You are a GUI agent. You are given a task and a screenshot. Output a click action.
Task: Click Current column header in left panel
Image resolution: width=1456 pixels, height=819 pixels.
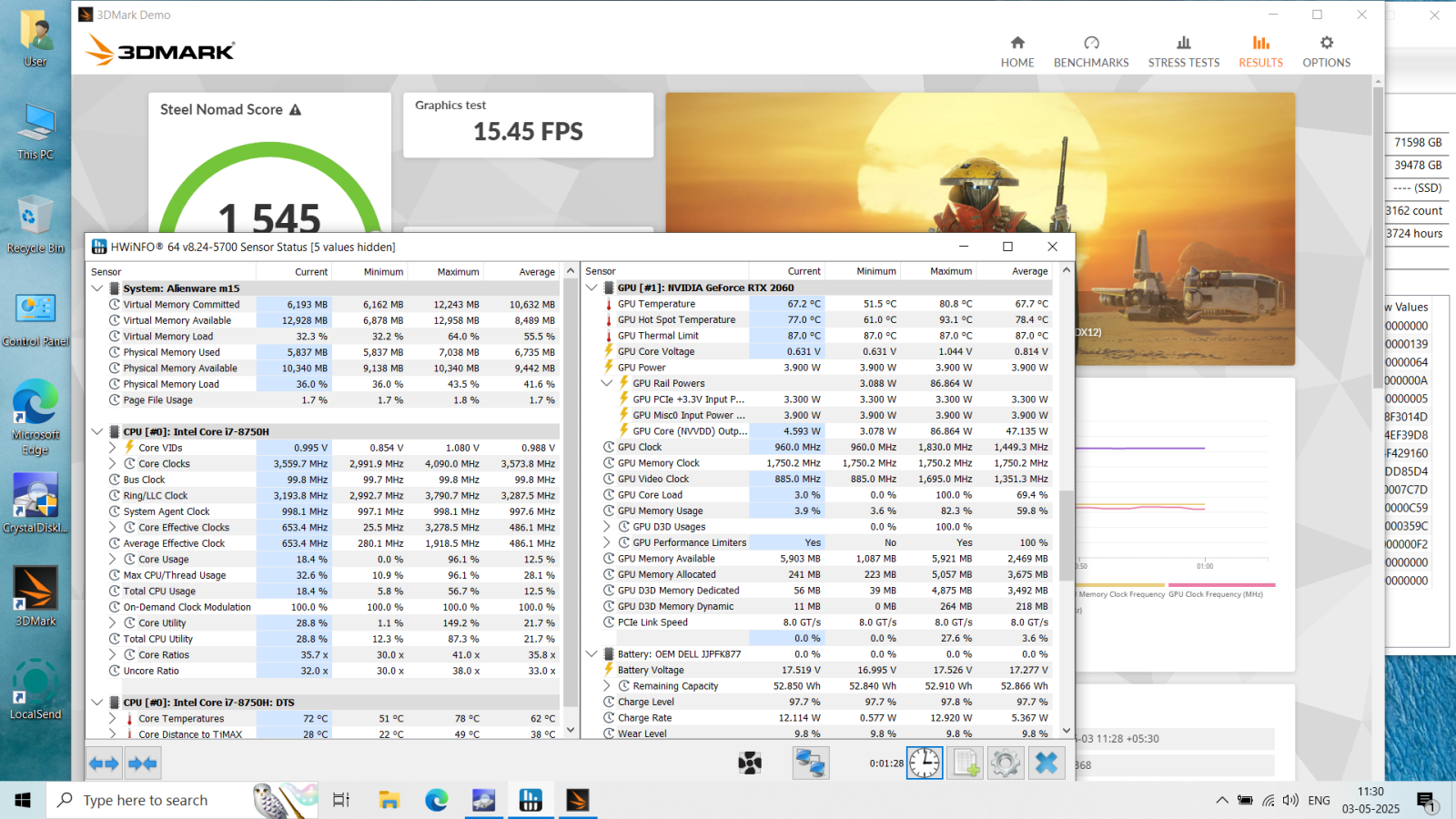[x=294, y=272]
